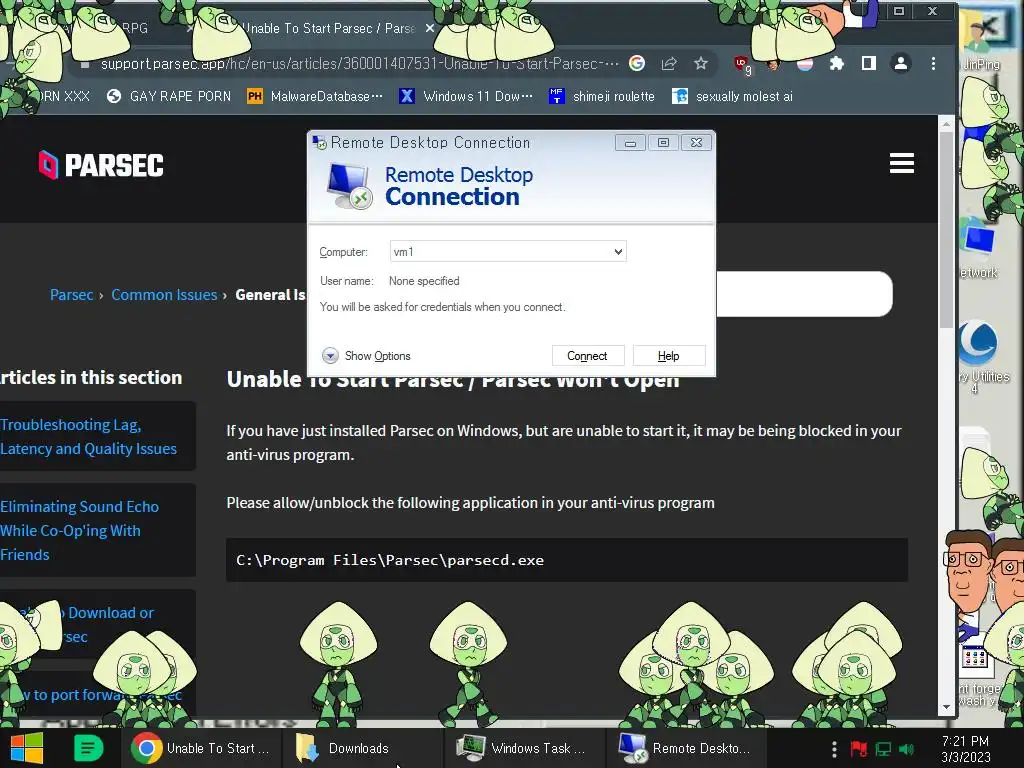Open the Common Issues breadcrumb link
The image size is (1024, 768).
[x=164, y=295]
